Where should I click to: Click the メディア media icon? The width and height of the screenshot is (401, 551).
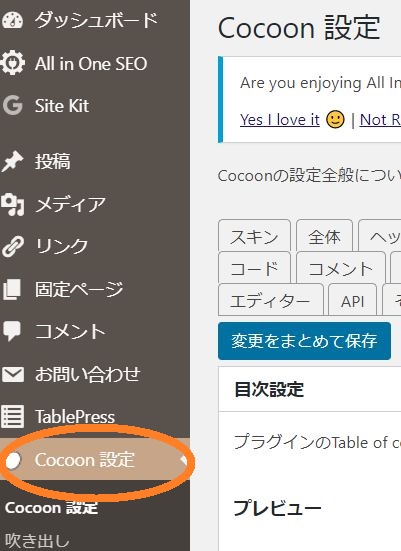(13, 205)
